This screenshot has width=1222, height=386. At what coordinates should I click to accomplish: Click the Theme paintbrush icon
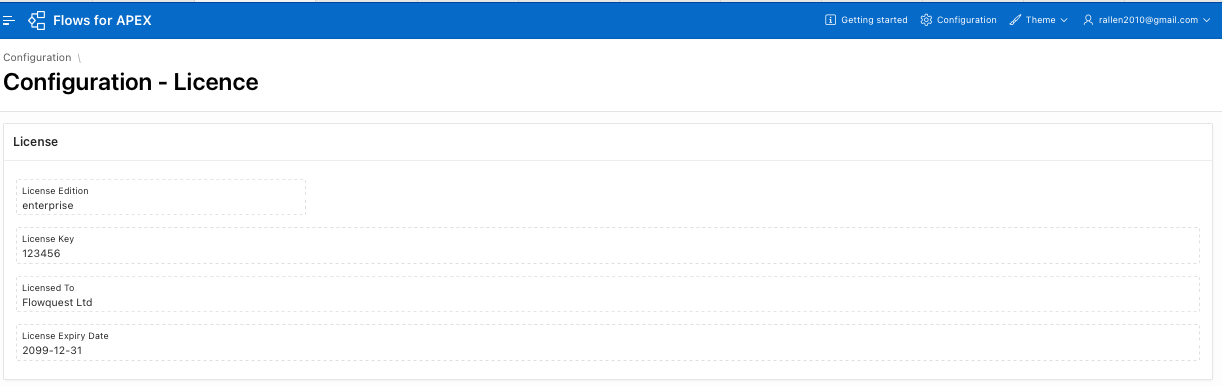pyautogui.click(x=1015, y=20)
